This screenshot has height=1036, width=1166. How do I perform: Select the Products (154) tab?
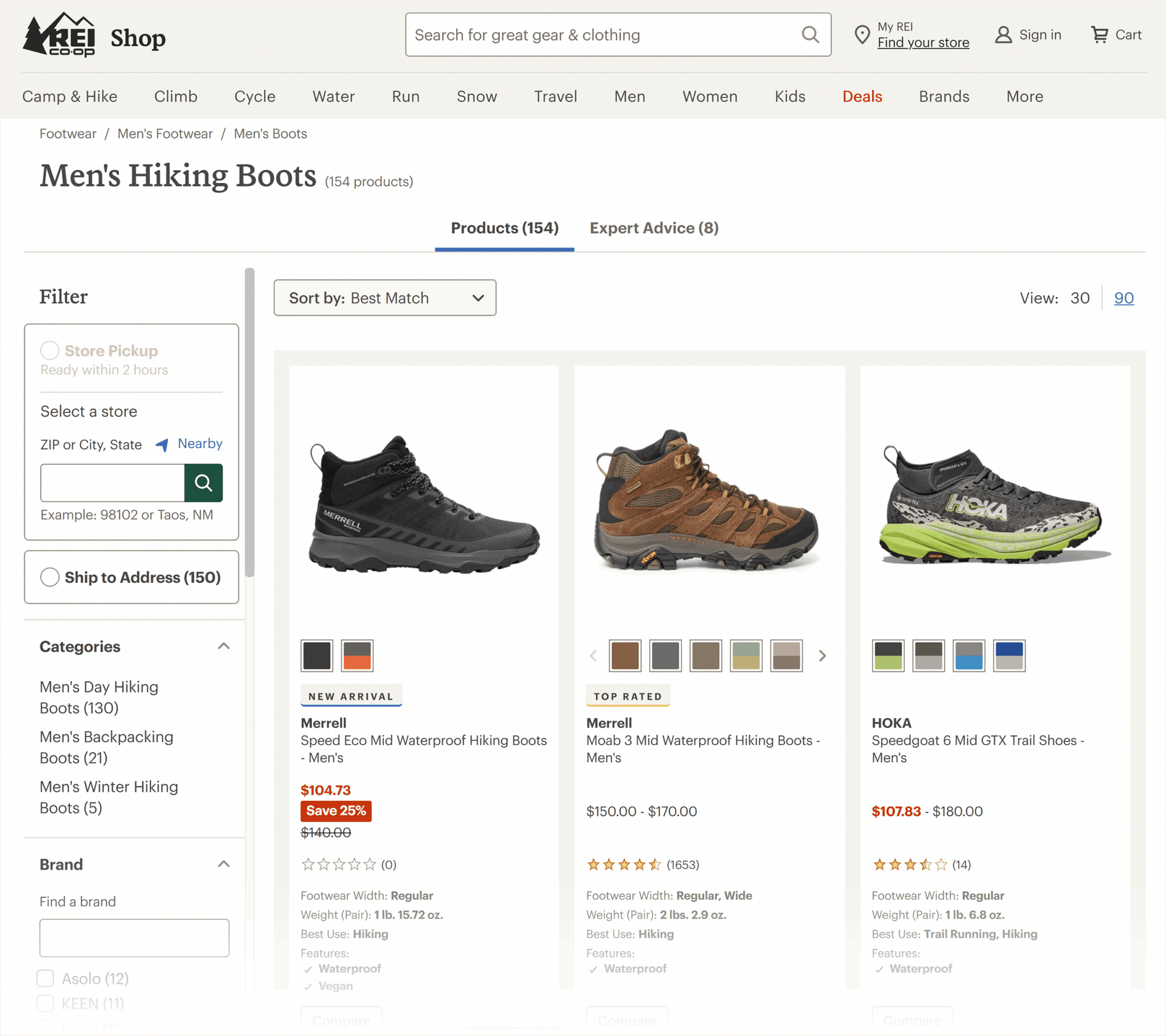click(x=504, y=228)
